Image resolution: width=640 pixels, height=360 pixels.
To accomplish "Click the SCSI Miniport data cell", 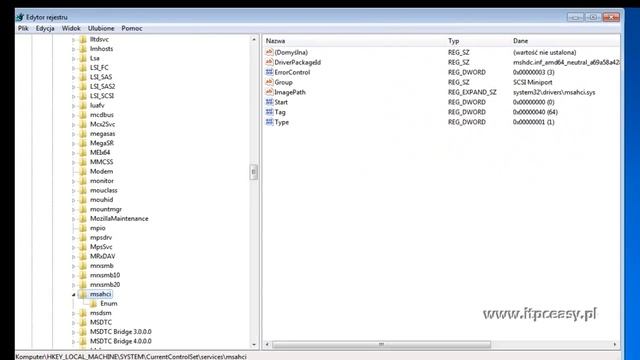I will pyautogui.click(x=532, y=82).
